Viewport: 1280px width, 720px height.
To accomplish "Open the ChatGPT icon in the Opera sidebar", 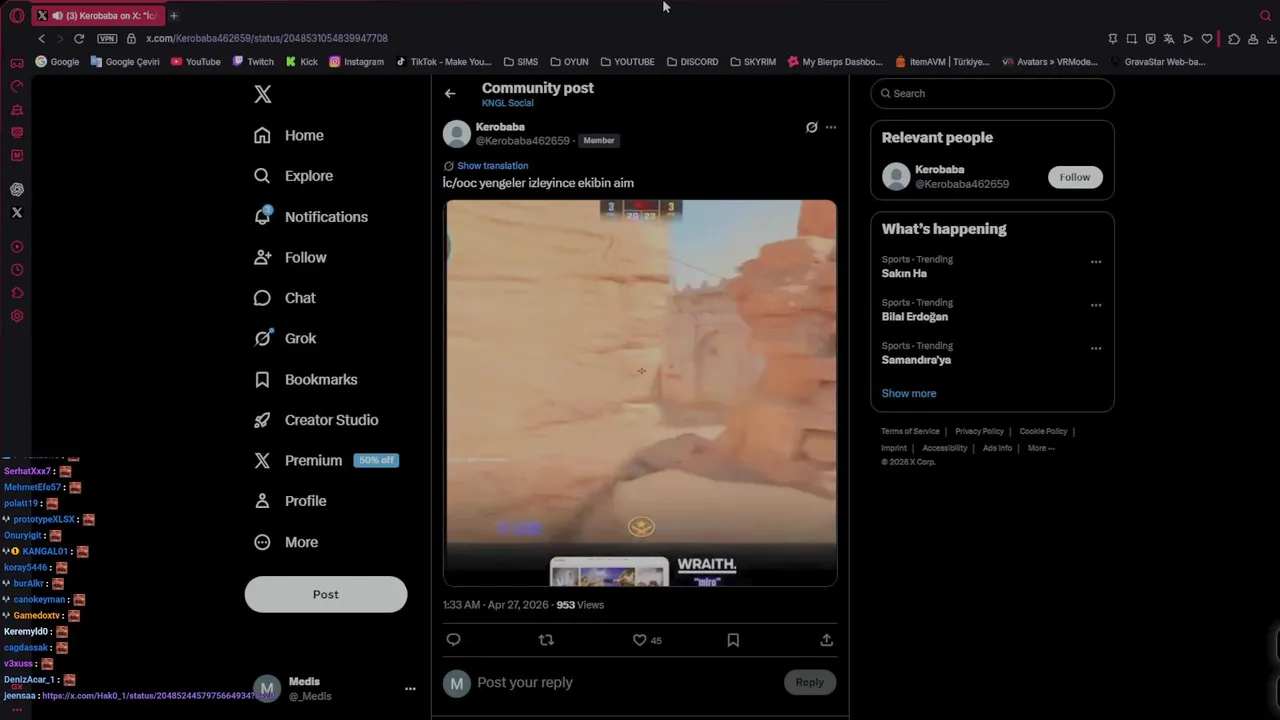I will pos(17,189).
